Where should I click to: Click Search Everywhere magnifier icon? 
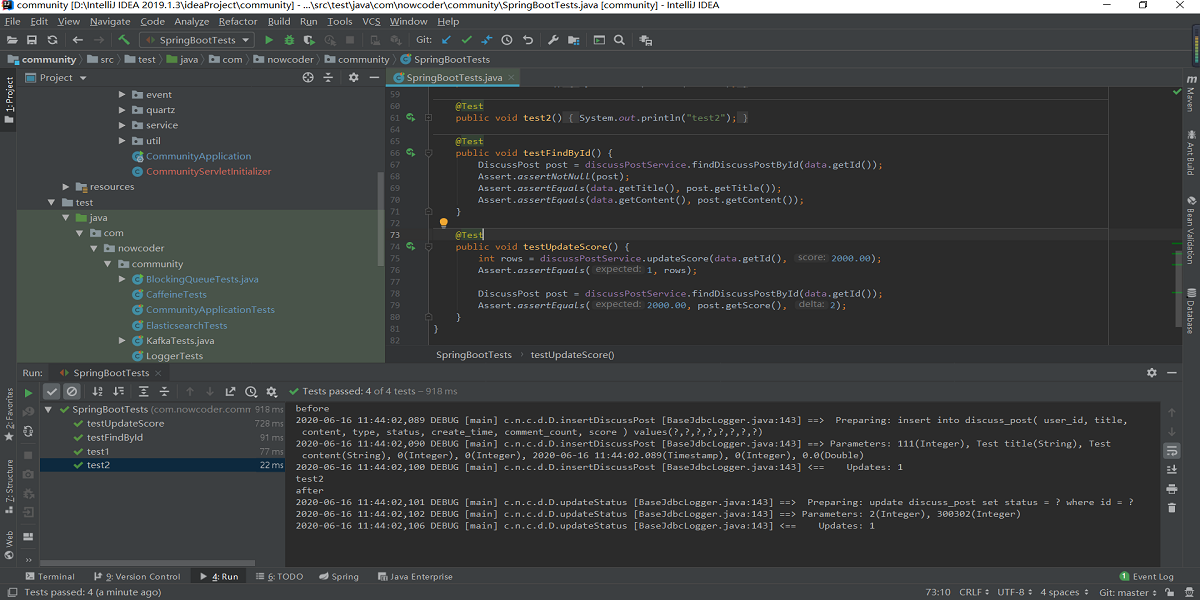(x=619, y=40)
